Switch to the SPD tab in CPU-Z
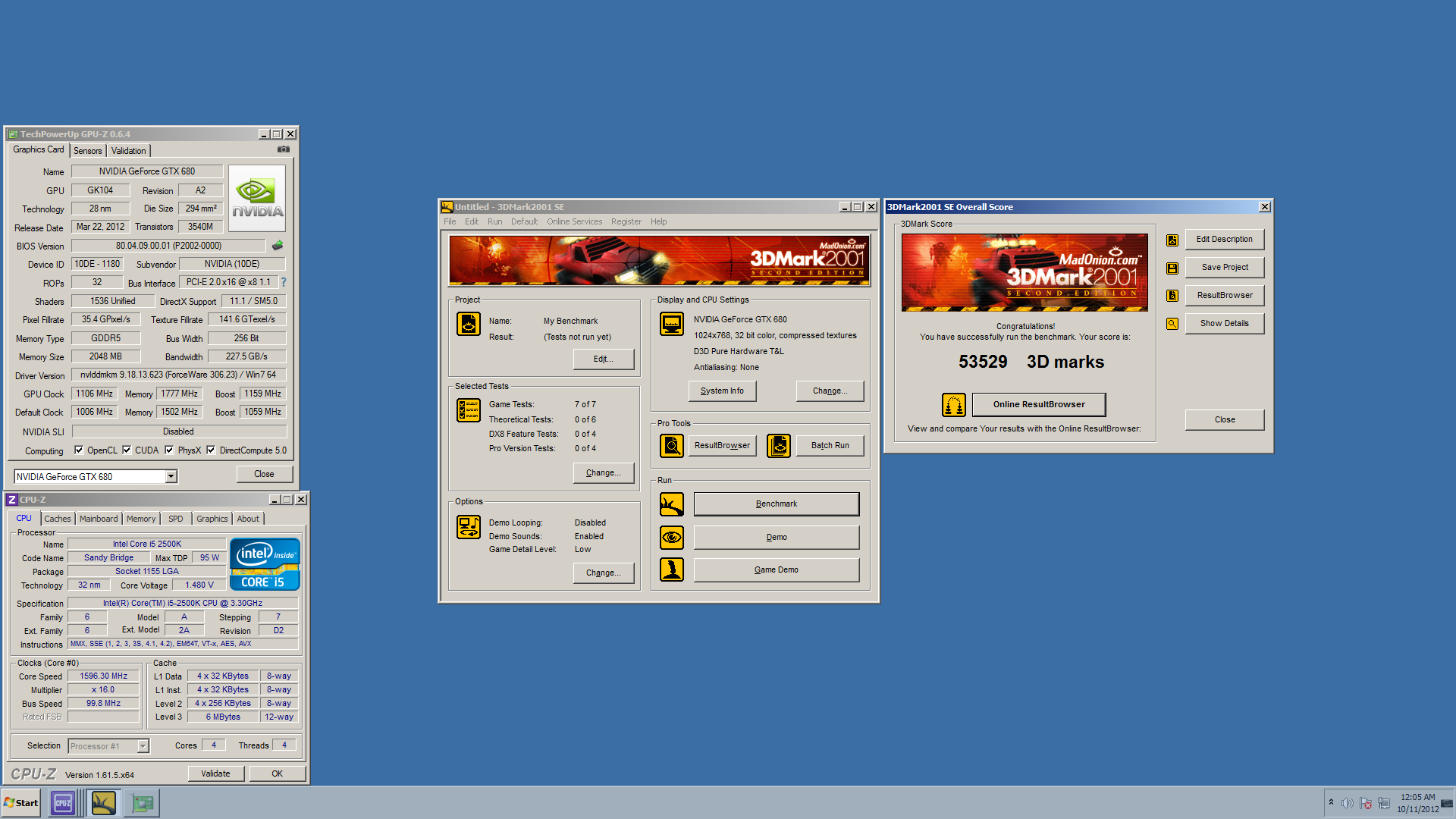The height and width of the screenshot is (819, 1456). coord(176,519)
